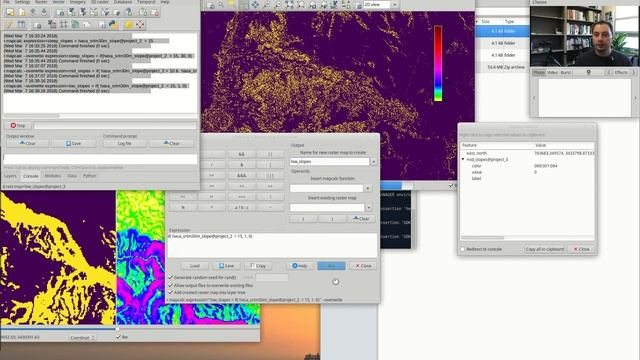Image resolution: width=640 pixels, height=360 pixels.
Task: Toggle Render checkbox in lower map display
Action: point(118,337)
